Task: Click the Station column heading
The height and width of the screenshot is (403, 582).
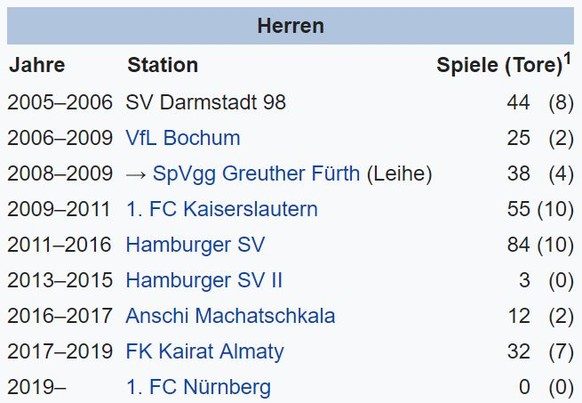Action: pos(163,65)
